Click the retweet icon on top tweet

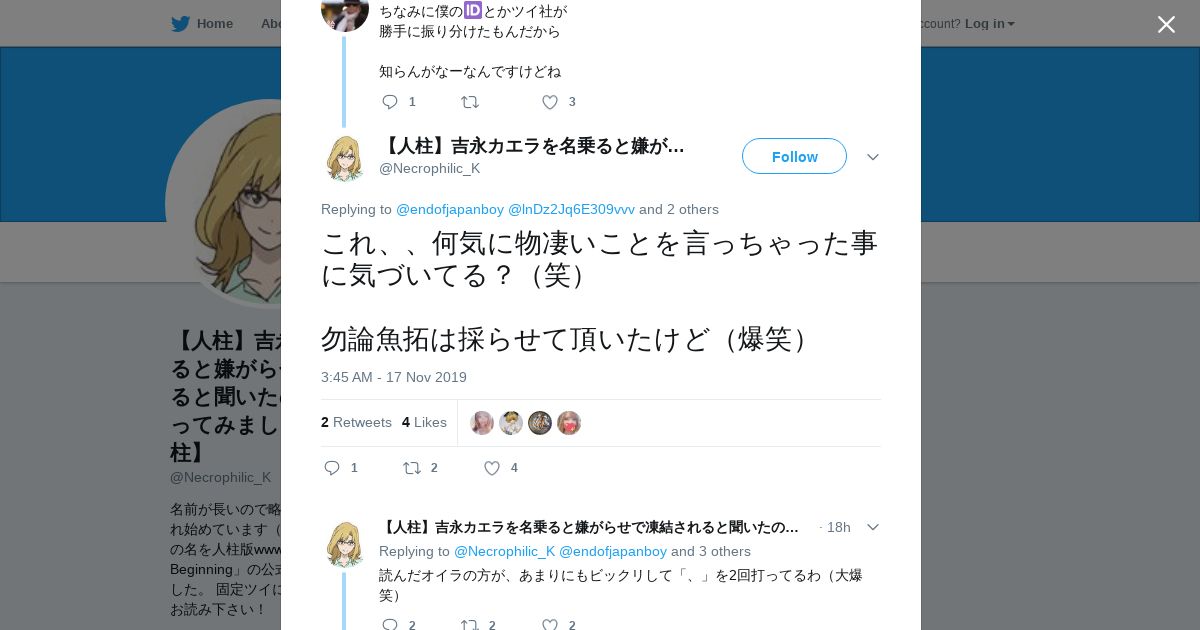(470, 102)
